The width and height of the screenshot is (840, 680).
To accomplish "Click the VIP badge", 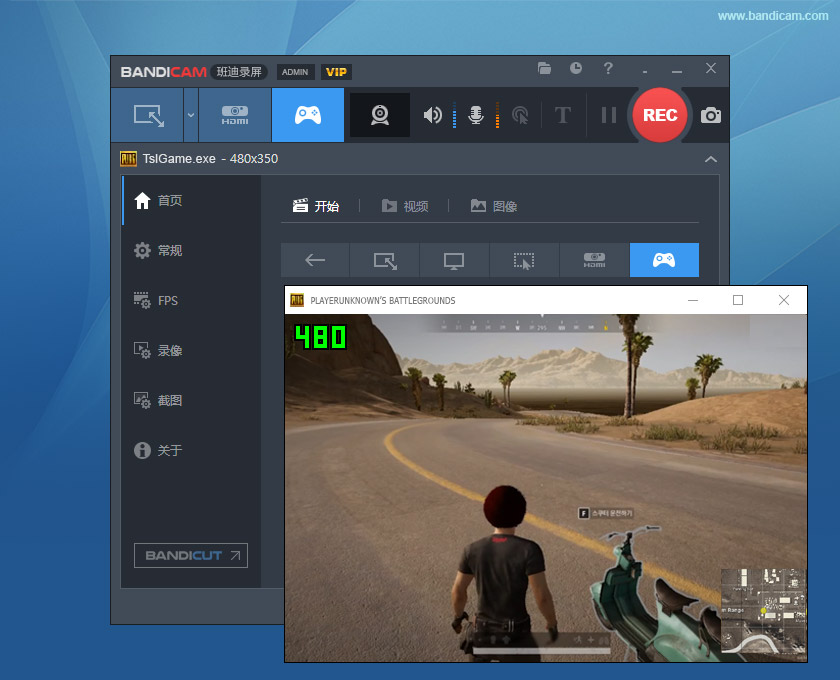I will point(336,72).
